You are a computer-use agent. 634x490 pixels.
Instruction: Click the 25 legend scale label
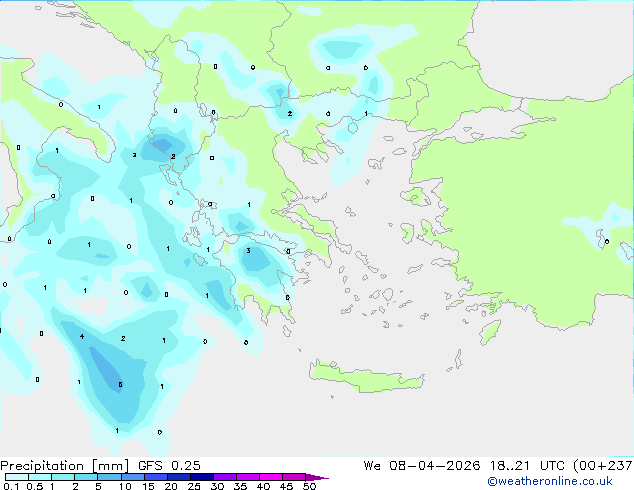194,486
